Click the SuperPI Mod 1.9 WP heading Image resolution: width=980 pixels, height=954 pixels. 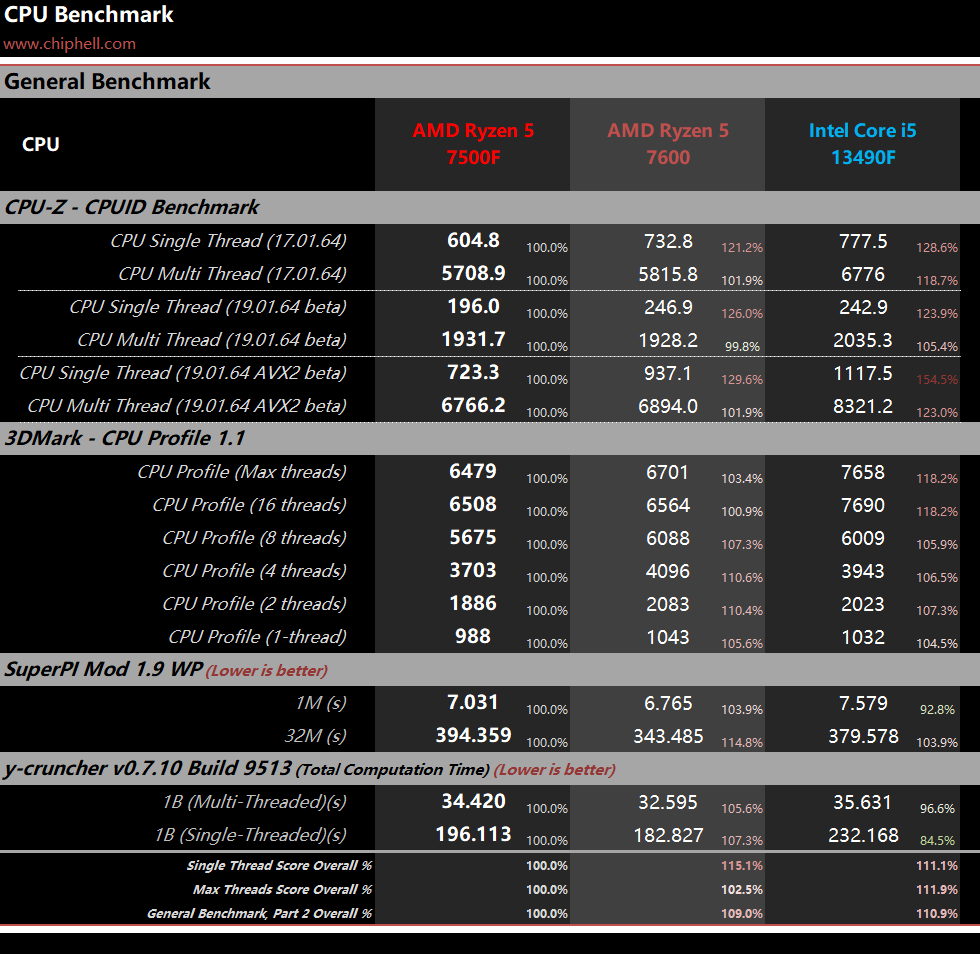coord(104,670)
